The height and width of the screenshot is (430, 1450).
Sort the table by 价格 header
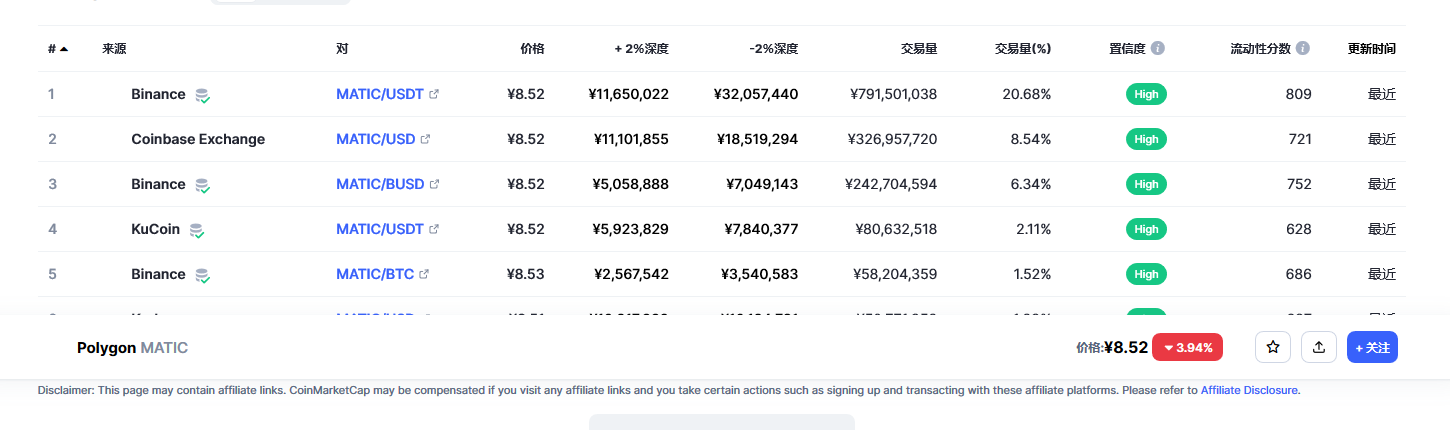[532, 48]
